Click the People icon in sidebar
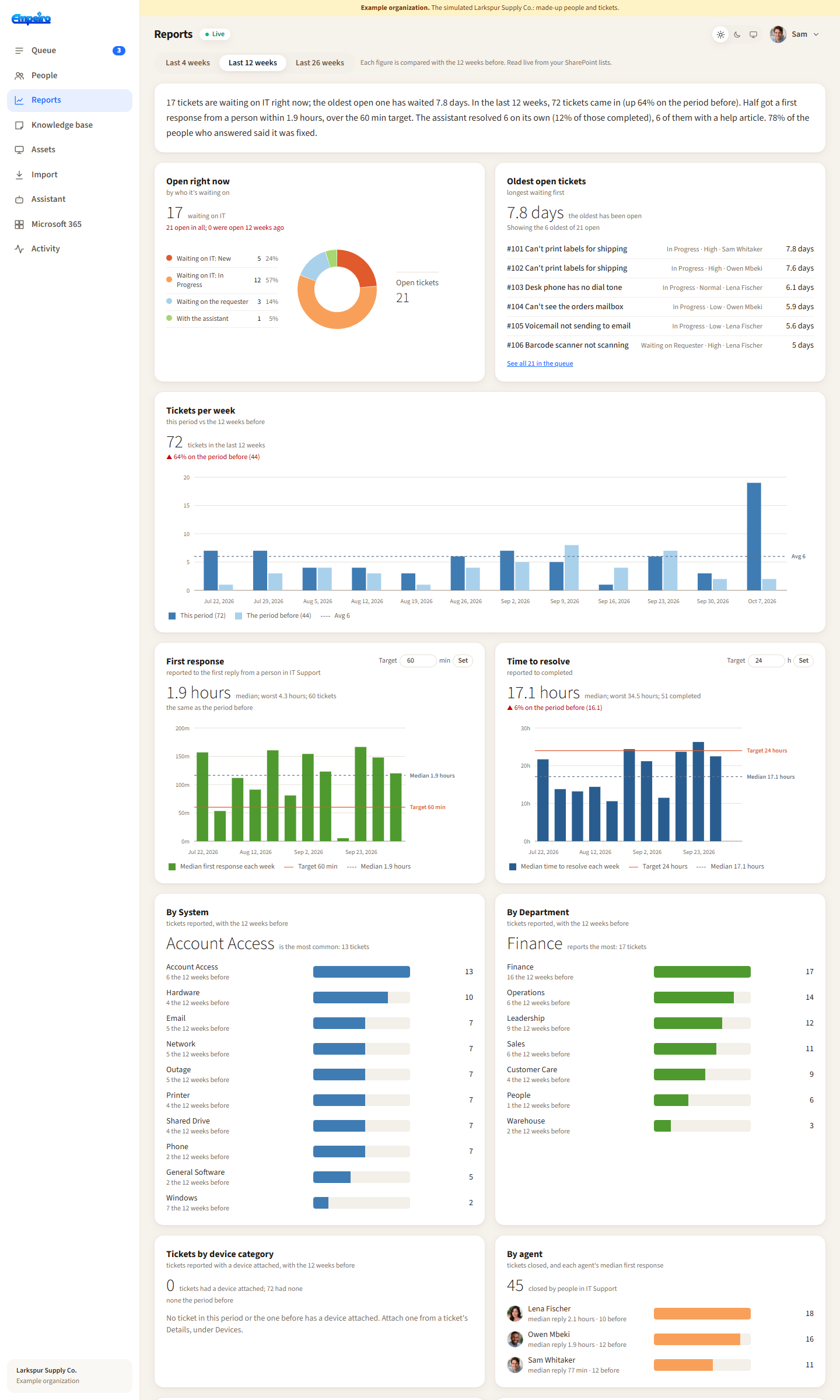Viewport: 840px width, 1400px height. coord(19,76)
